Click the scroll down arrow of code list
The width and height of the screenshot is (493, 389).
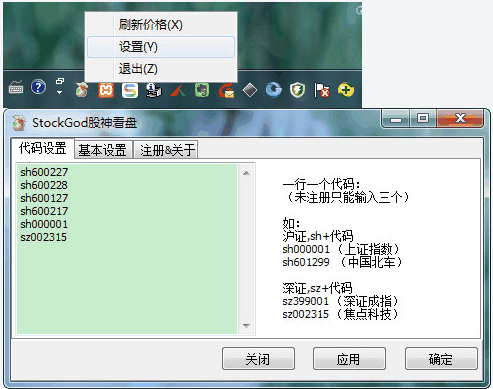coord(246,326)
